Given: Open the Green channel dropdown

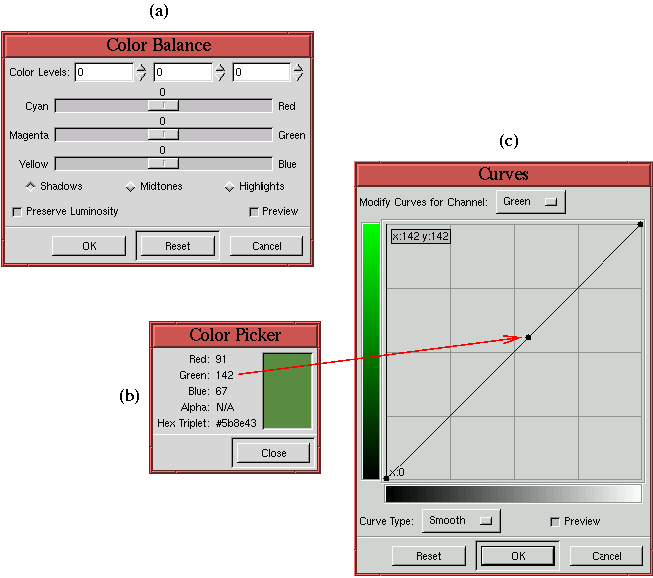Looking at the screenshot, I should 530,202.
